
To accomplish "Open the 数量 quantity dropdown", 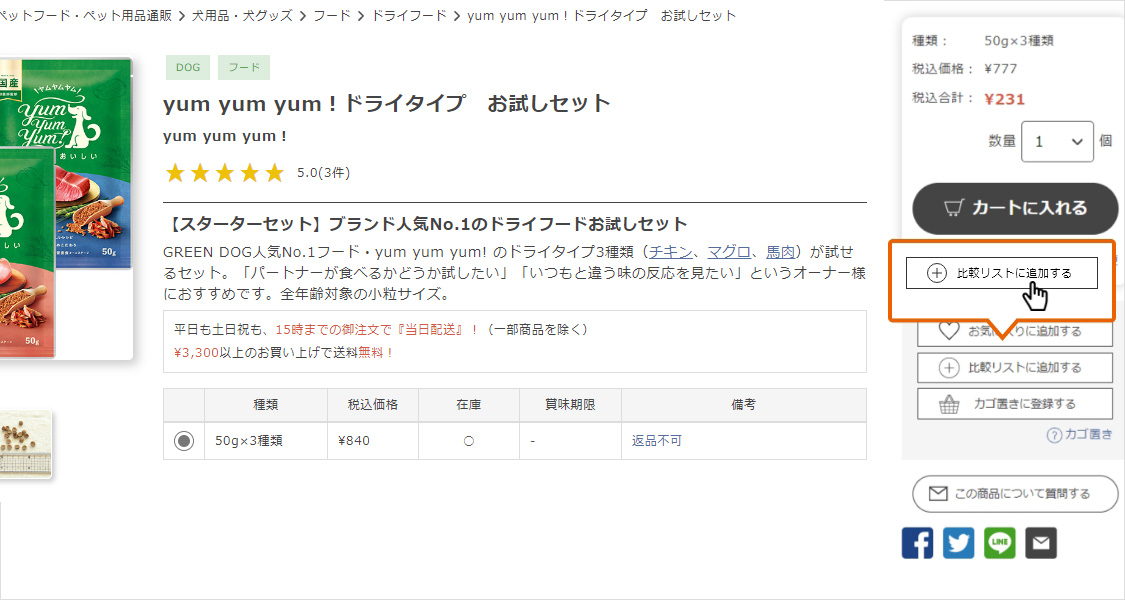I will [x=1057, y=141].
